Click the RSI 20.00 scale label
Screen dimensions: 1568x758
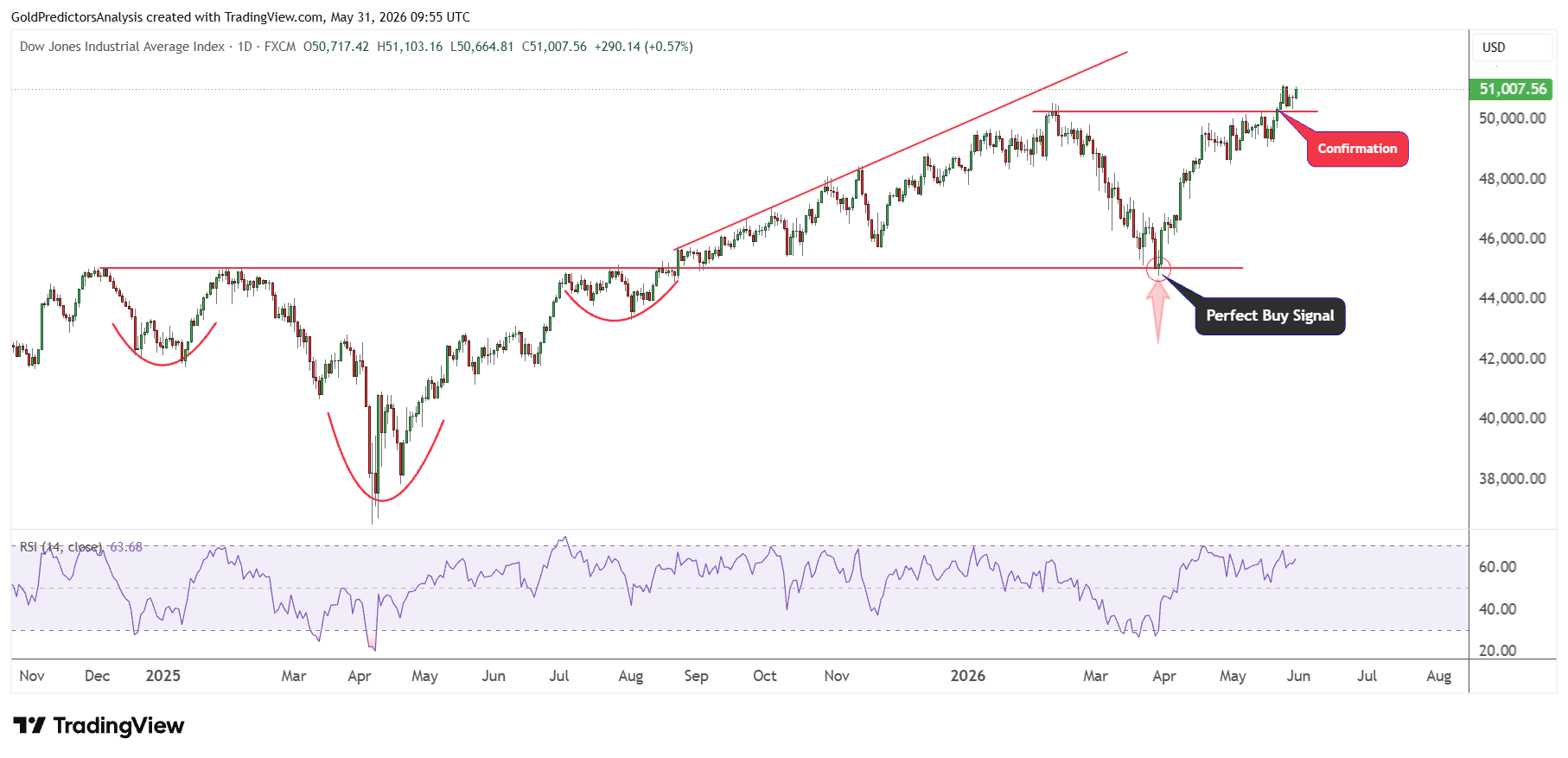click(x=1497, y=651)
